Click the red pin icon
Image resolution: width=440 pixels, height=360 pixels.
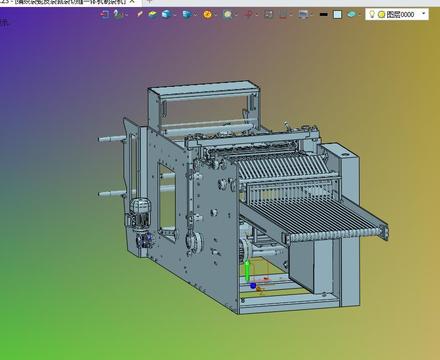248,14
